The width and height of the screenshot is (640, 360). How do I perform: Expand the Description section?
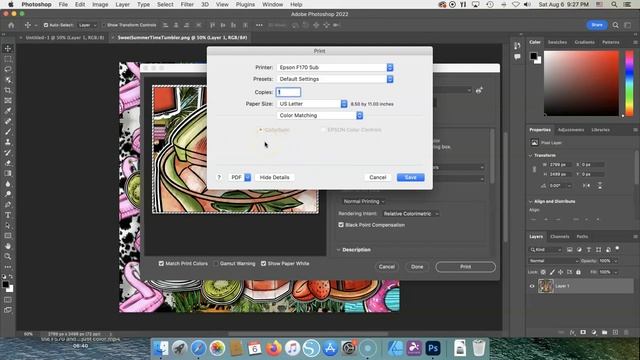point(338,250)
